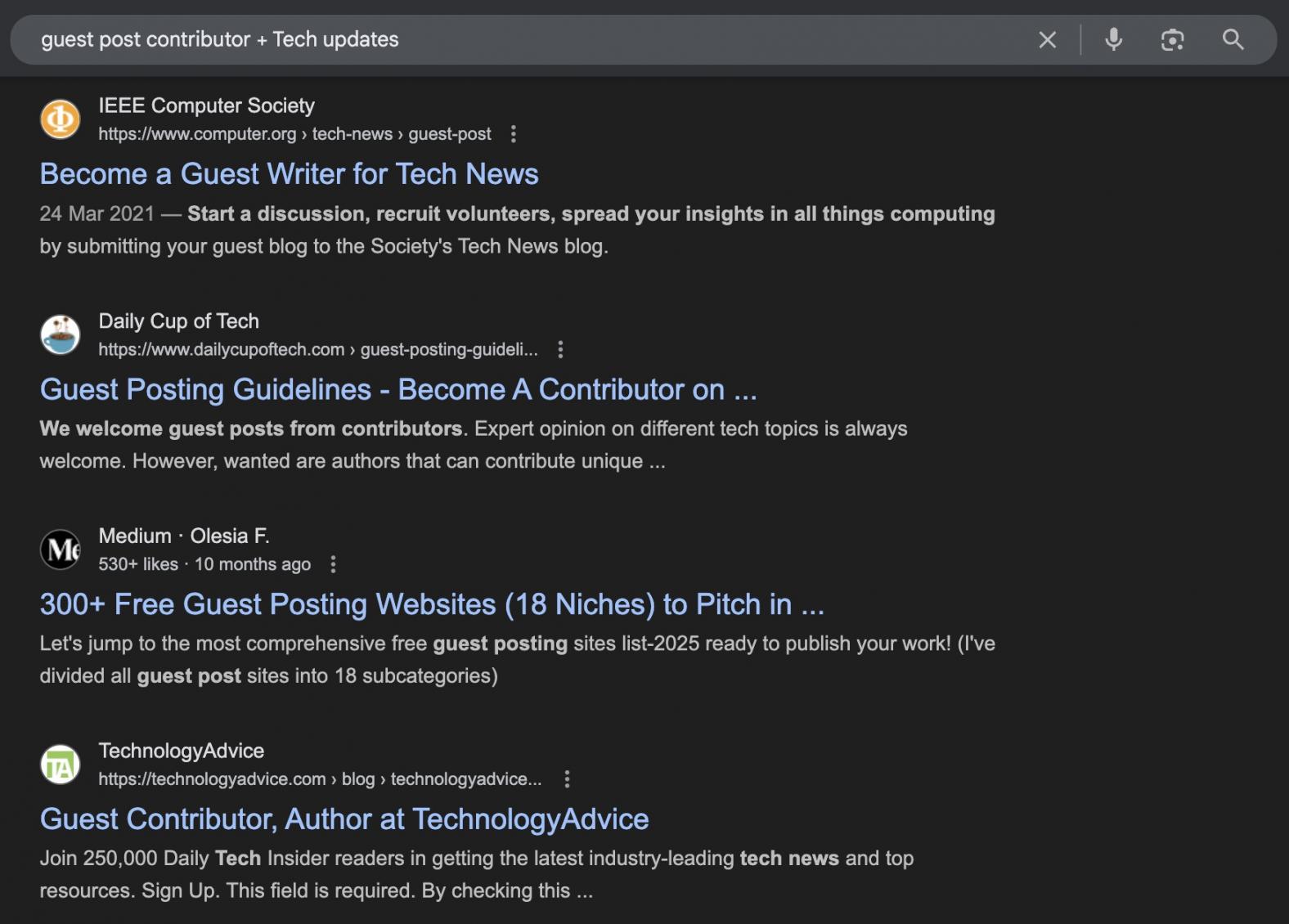Click the dailycupoftech.com URL breadcrumb
Image resolution: width=1289 pixels, height=924 pixels.
pos(317,350)
